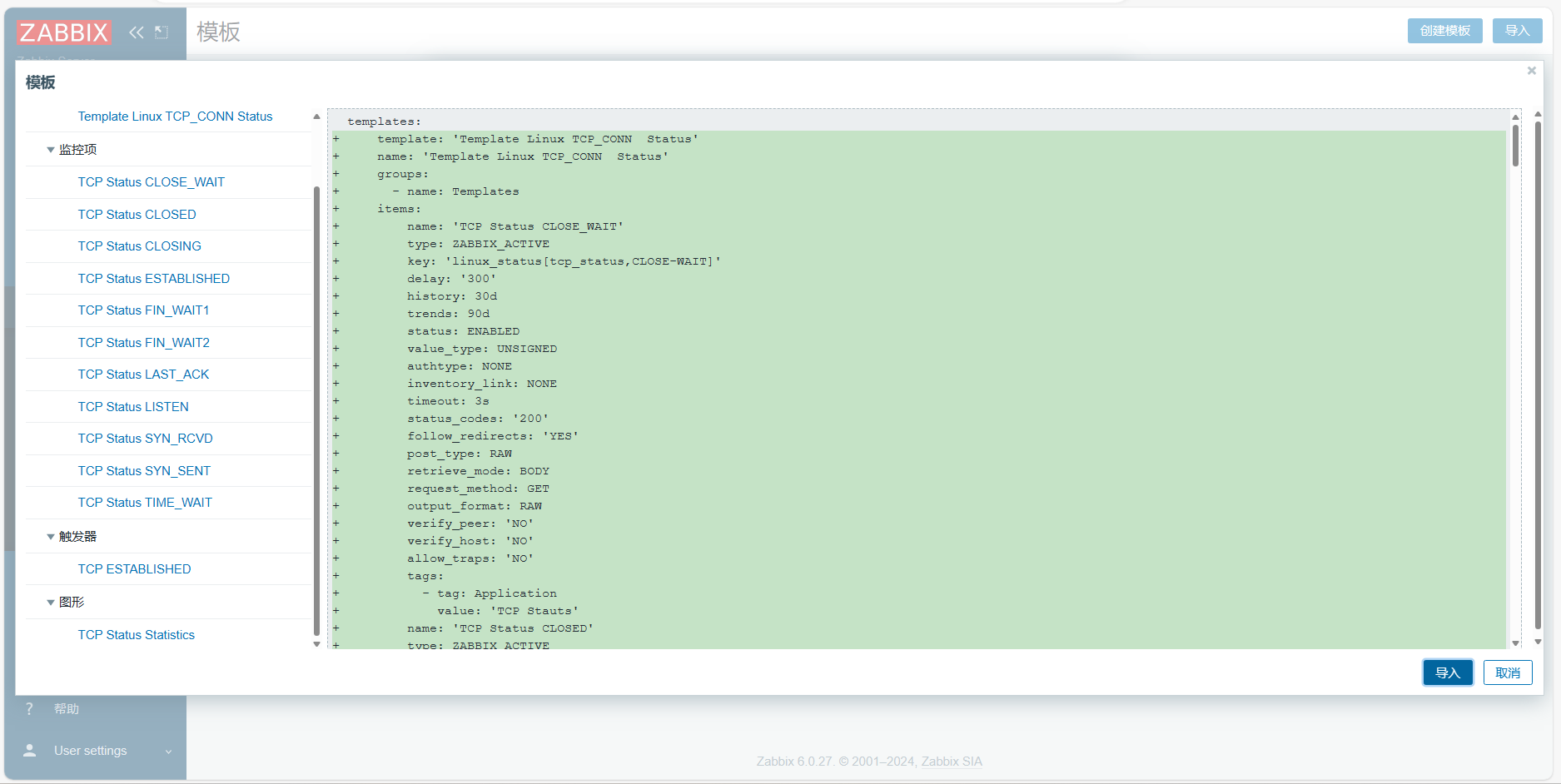Viewport: 1561px width, 784px height.
Task: Click the "value: 'TCP Stauts'" line
Action: [508, 611]
